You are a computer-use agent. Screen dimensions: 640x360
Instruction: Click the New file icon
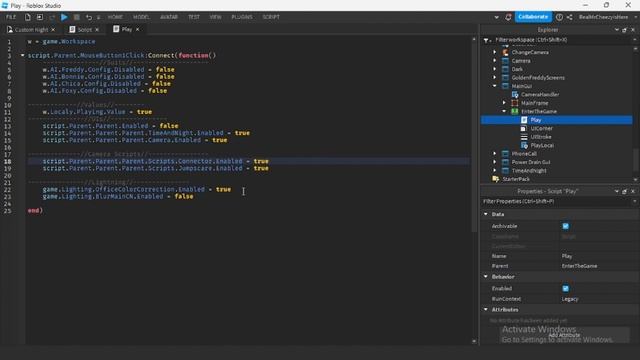click(27, 17)
